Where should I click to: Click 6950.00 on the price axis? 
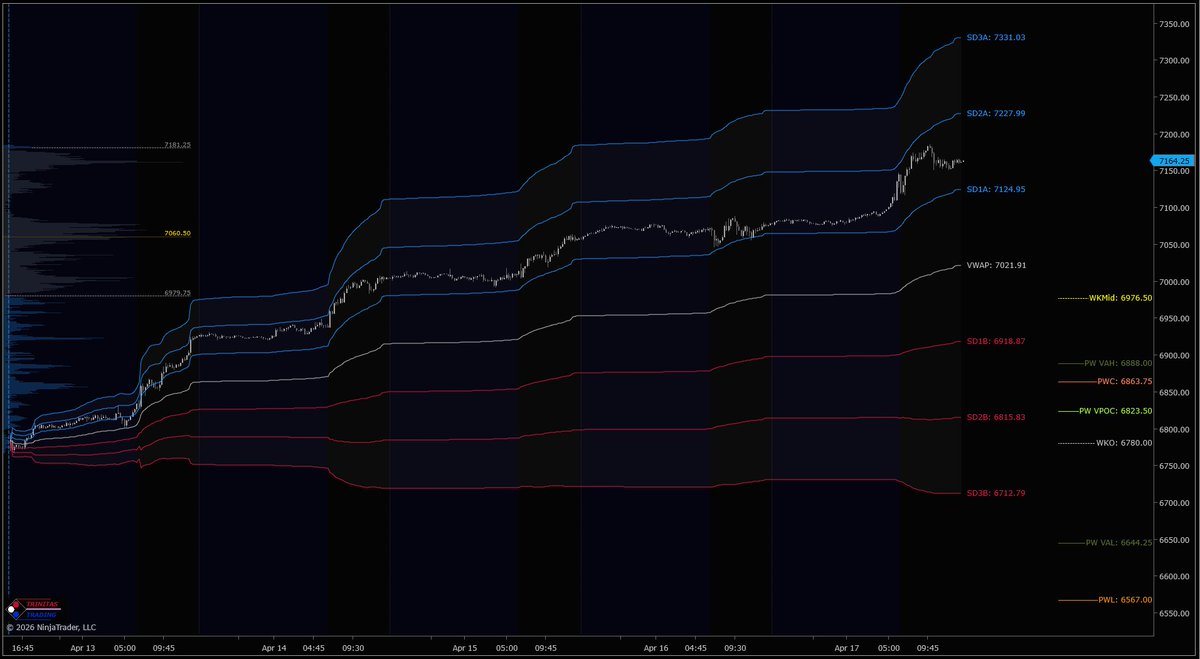click(x=1174, y=319)
